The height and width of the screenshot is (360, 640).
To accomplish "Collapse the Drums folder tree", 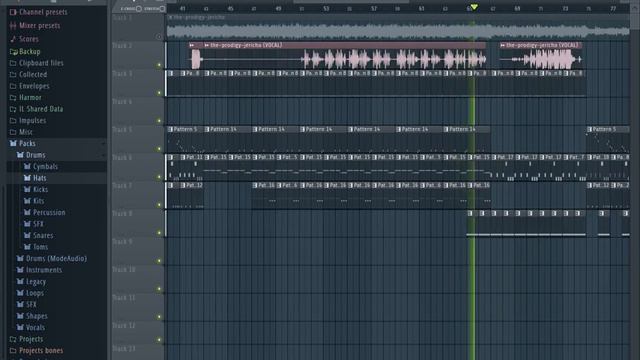I will [x=20, y=155].
